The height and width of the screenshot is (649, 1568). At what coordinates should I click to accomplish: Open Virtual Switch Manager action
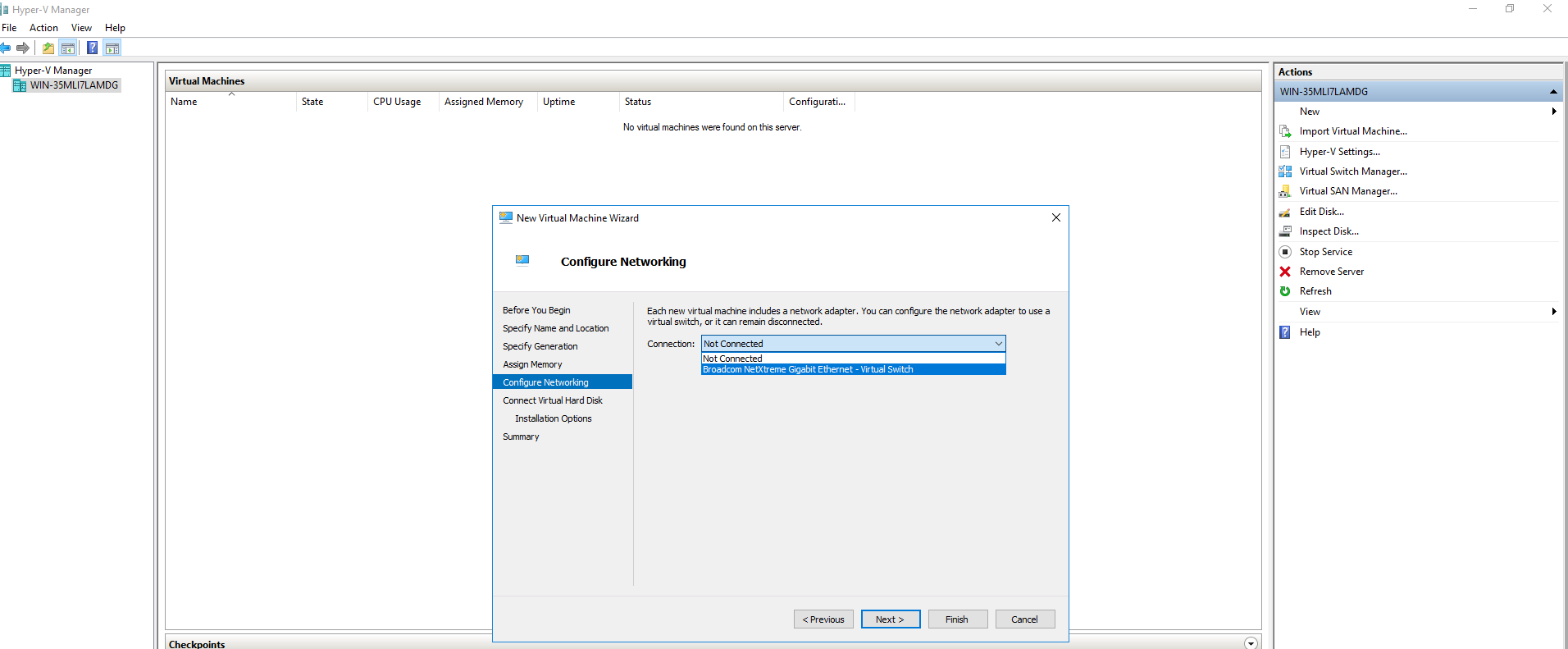pyautogui.click(x=1352, y=171)
